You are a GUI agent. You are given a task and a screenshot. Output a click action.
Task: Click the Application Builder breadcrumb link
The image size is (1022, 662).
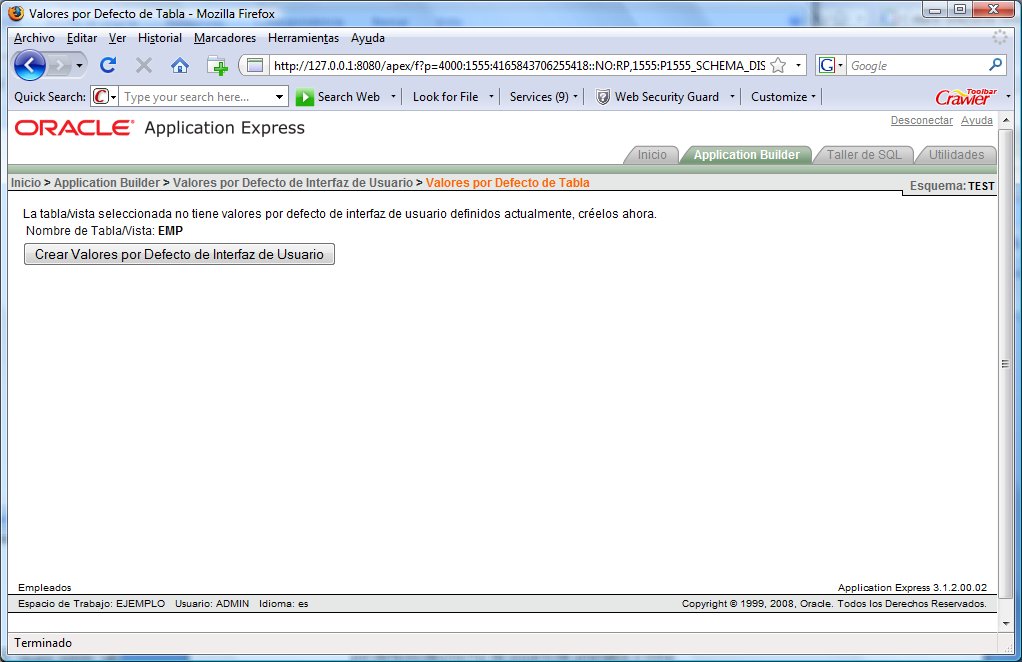pyautogui.click(x=107, y=183)
